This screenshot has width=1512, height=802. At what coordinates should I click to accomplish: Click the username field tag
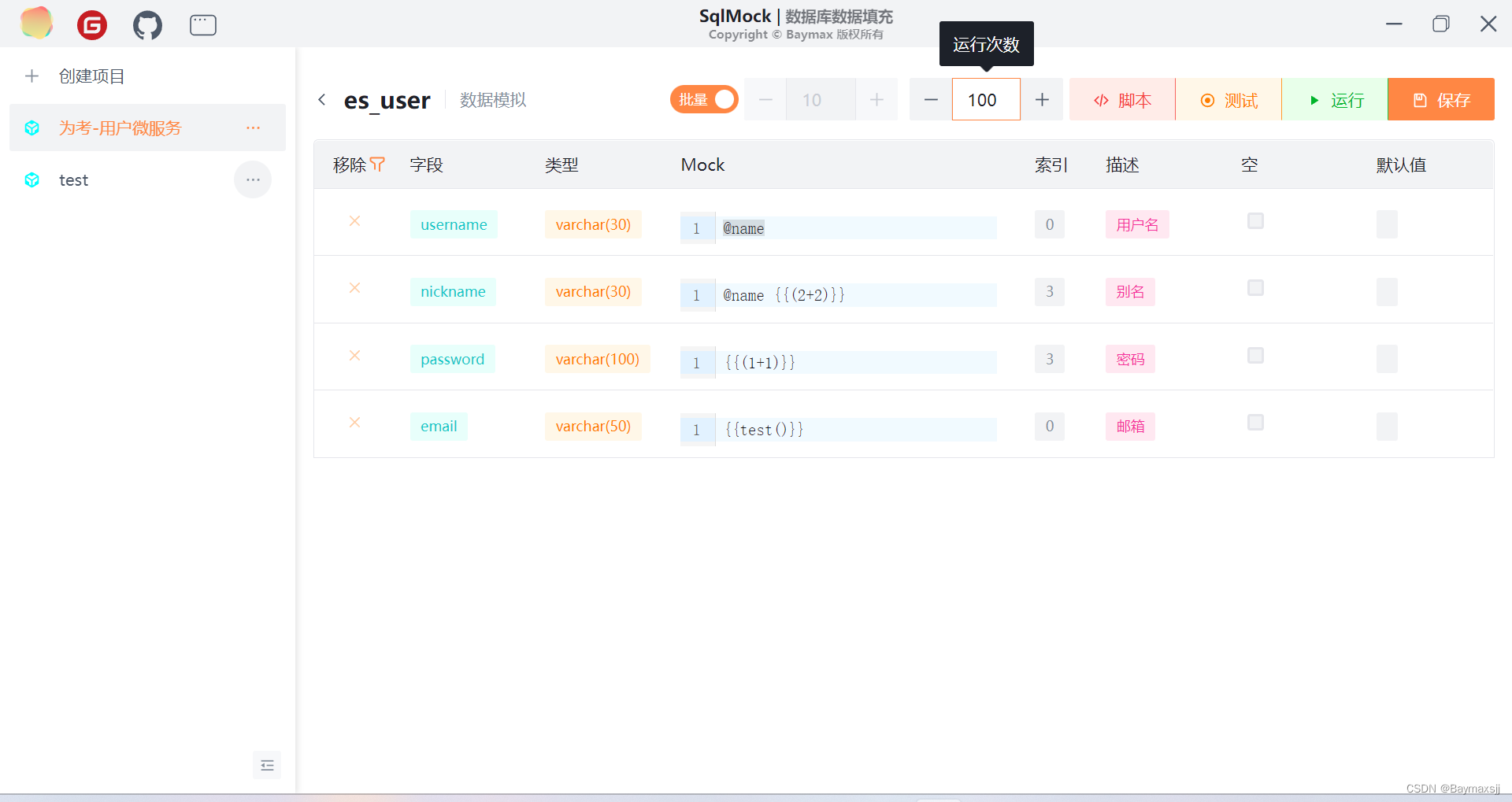[454, 224]
